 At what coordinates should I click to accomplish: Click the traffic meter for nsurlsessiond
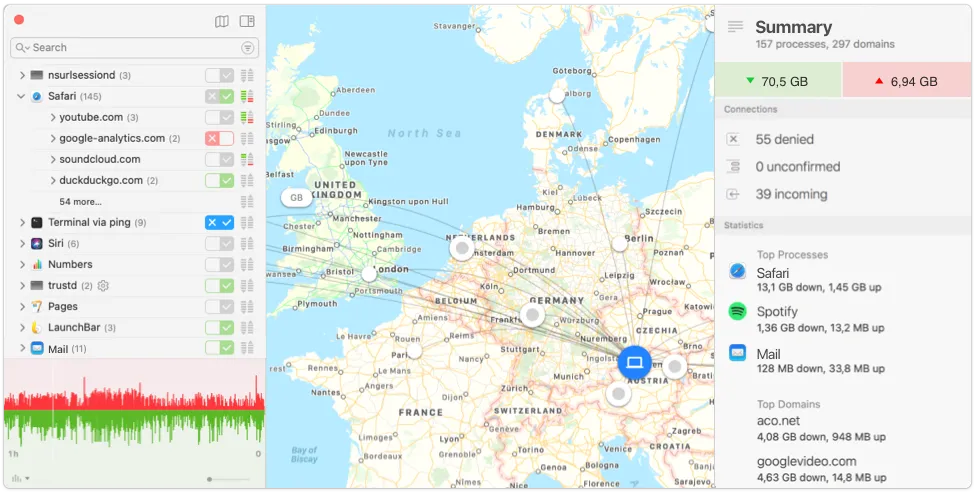[x=247, y=75]
